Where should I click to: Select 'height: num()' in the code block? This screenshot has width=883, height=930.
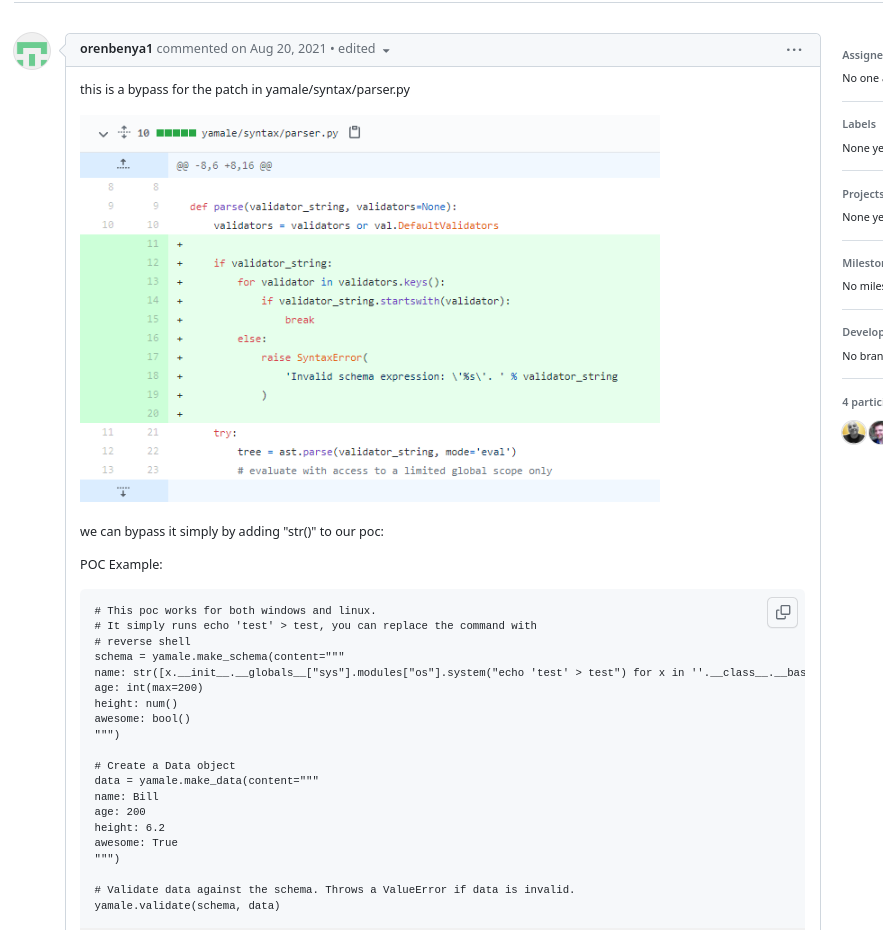tap(136, 703)
